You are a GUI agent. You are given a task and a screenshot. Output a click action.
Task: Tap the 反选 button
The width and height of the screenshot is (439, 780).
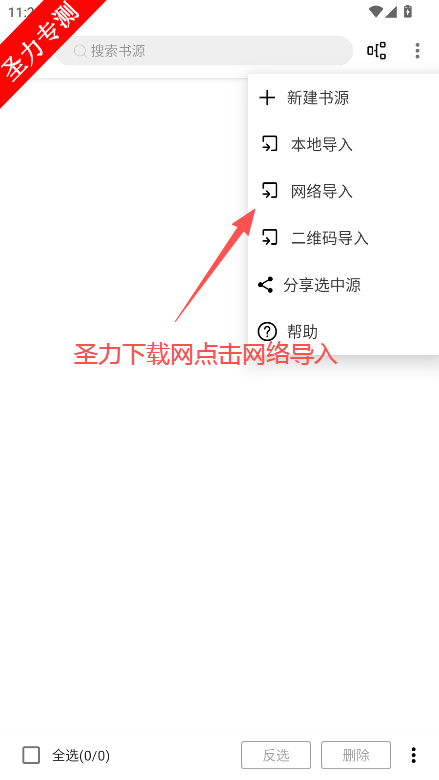[276, 755]
